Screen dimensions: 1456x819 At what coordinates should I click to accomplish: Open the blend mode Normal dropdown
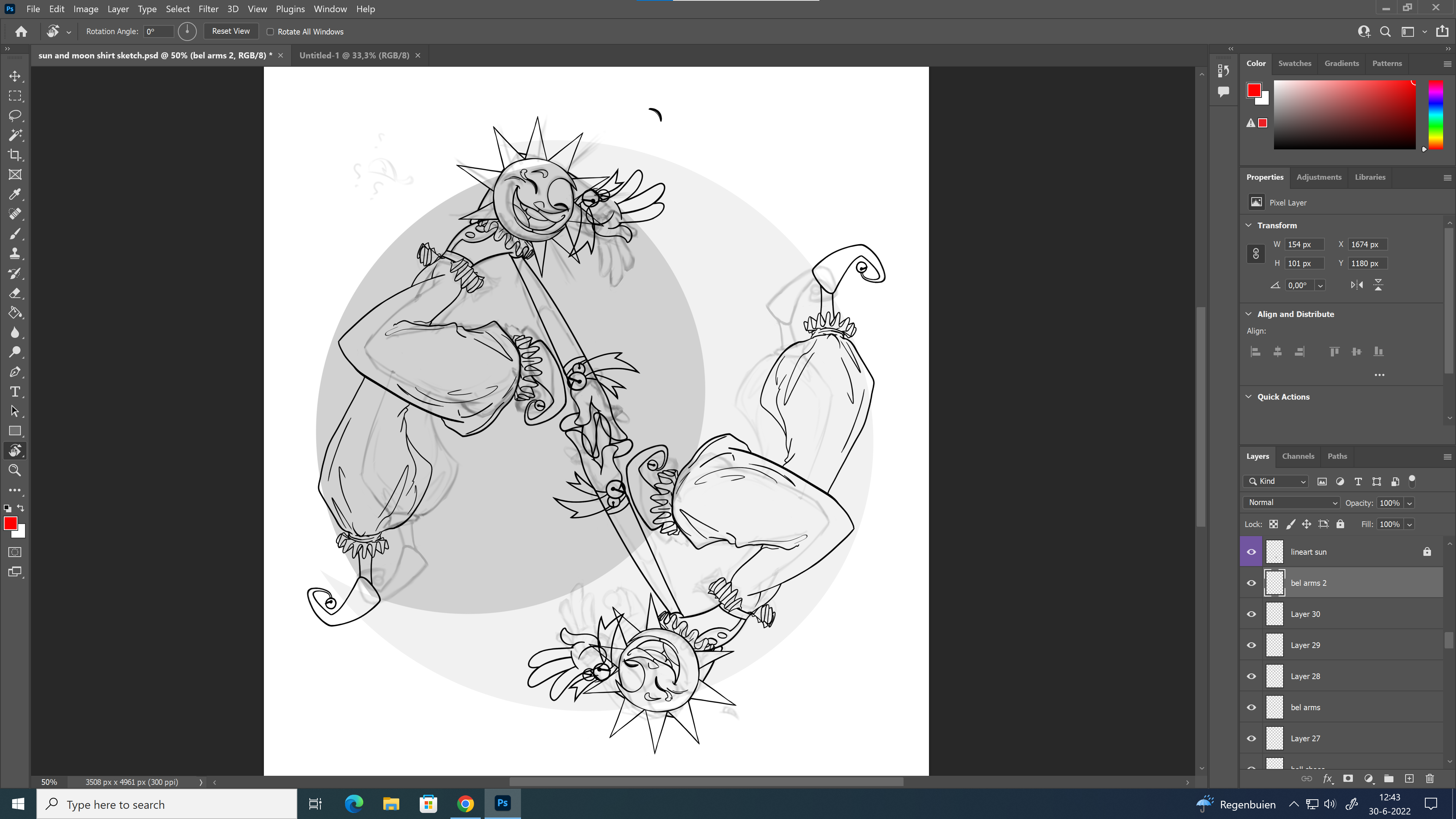[x=1291, y=502]
